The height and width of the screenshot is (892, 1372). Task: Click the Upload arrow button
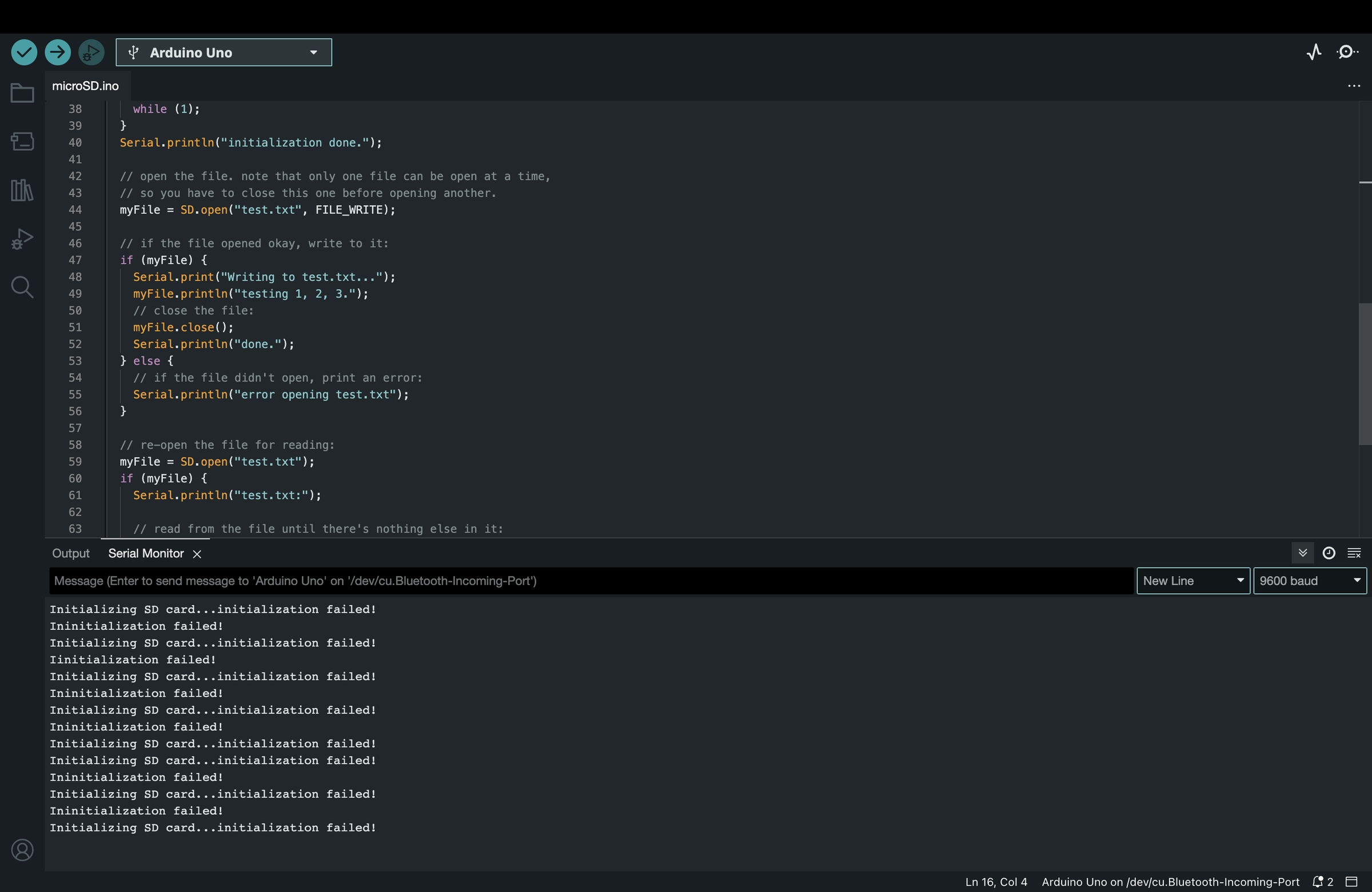(58, 53)
